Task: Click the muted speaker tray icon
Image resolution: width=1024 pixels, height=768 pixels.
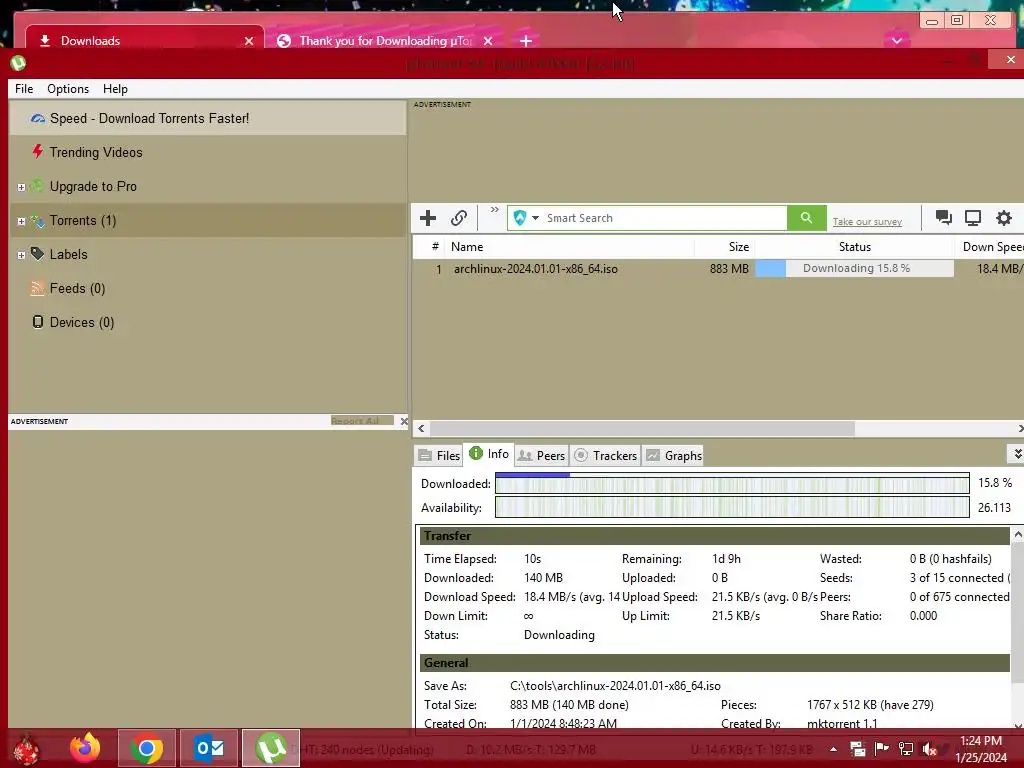Action: [929, 749]
